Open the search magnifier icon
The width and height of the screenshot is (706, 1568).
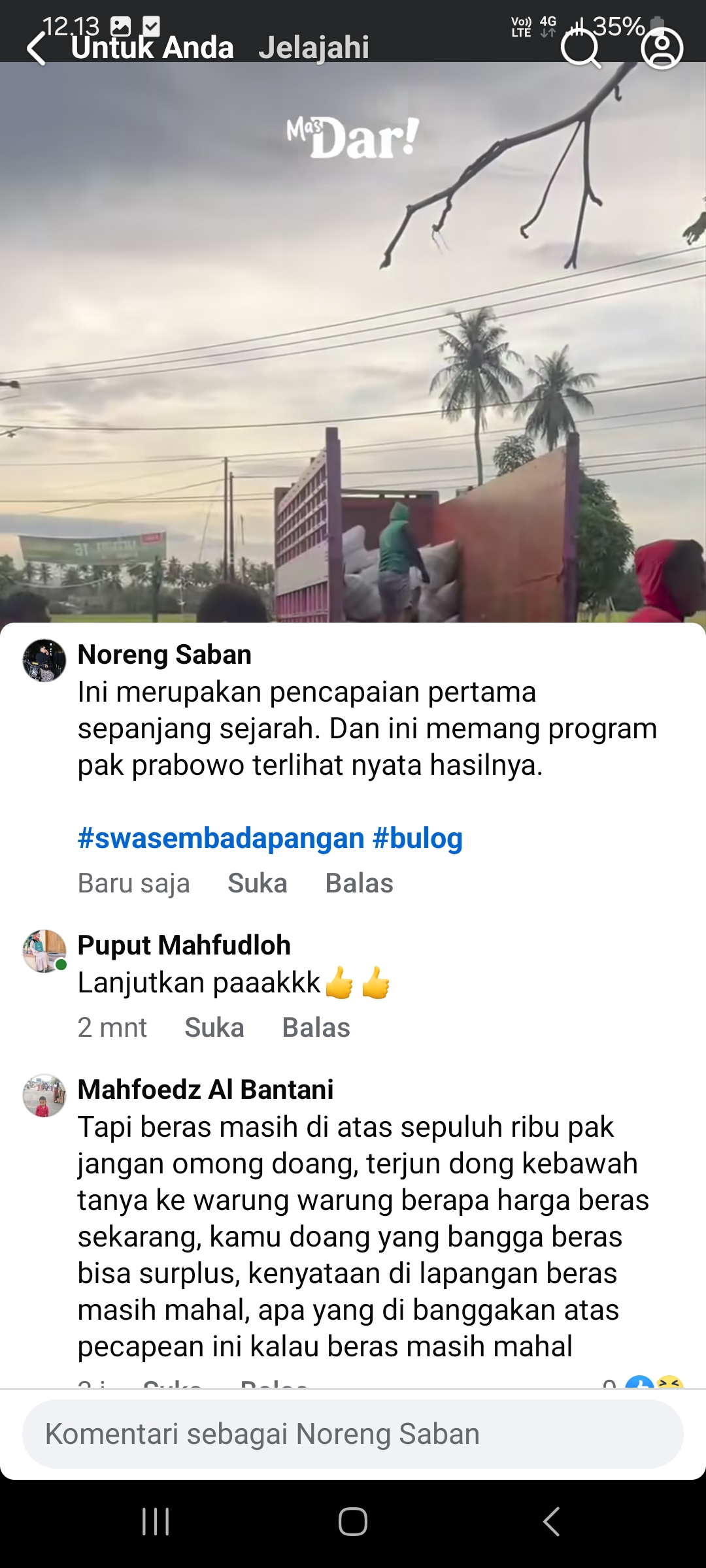coord(581,49)
